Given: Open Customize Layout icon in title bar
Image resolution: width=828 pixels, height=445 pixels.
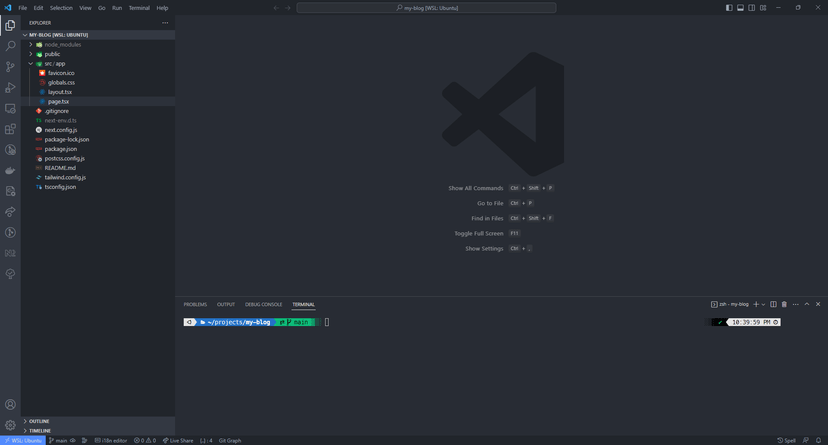Looking at the screenshot, I should point(763,8).
